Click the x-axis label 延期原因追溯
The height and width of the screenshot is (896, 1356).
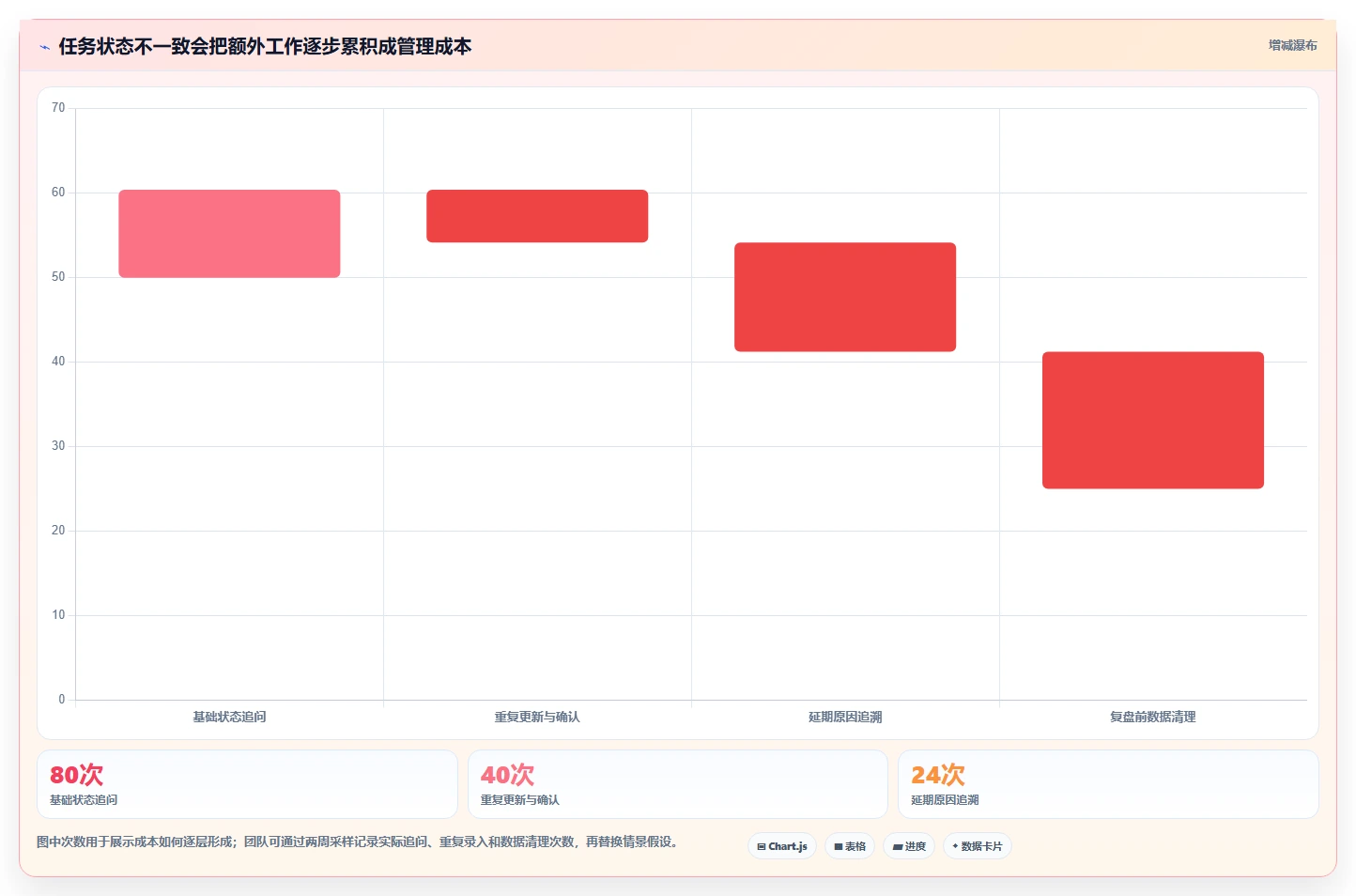tap(845, 717)
